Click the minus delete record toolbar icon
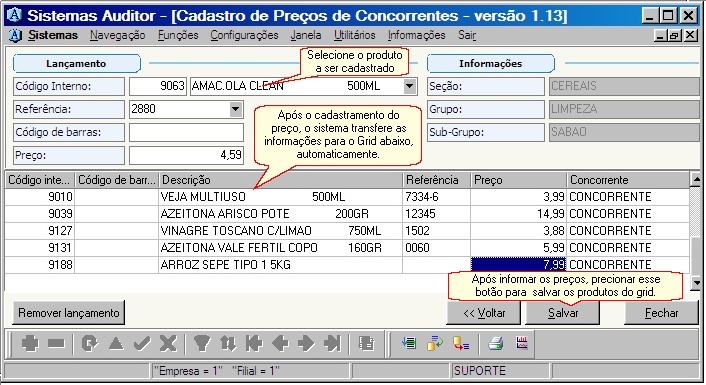Screen dimensions: 706x385 (x=56, y=344)
